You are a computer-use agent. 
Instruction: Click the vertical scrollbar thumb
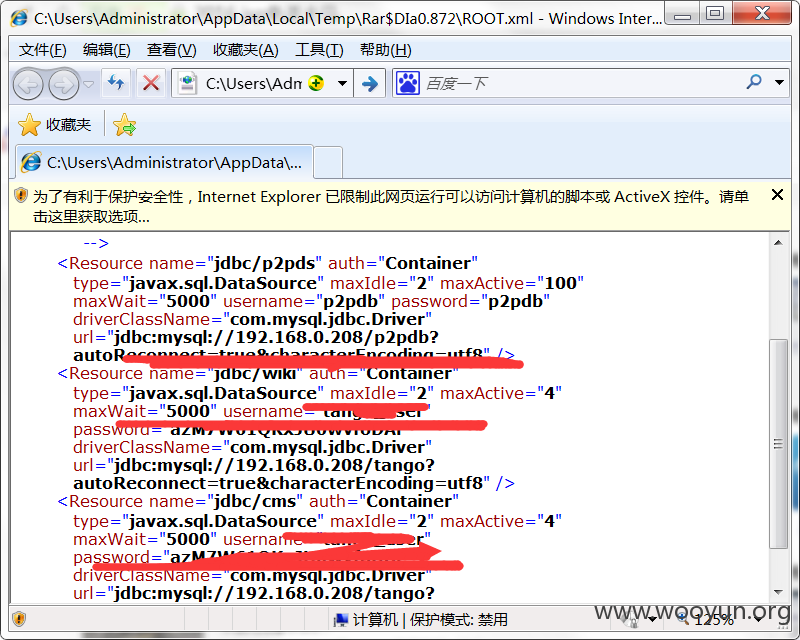pos(778,444)
